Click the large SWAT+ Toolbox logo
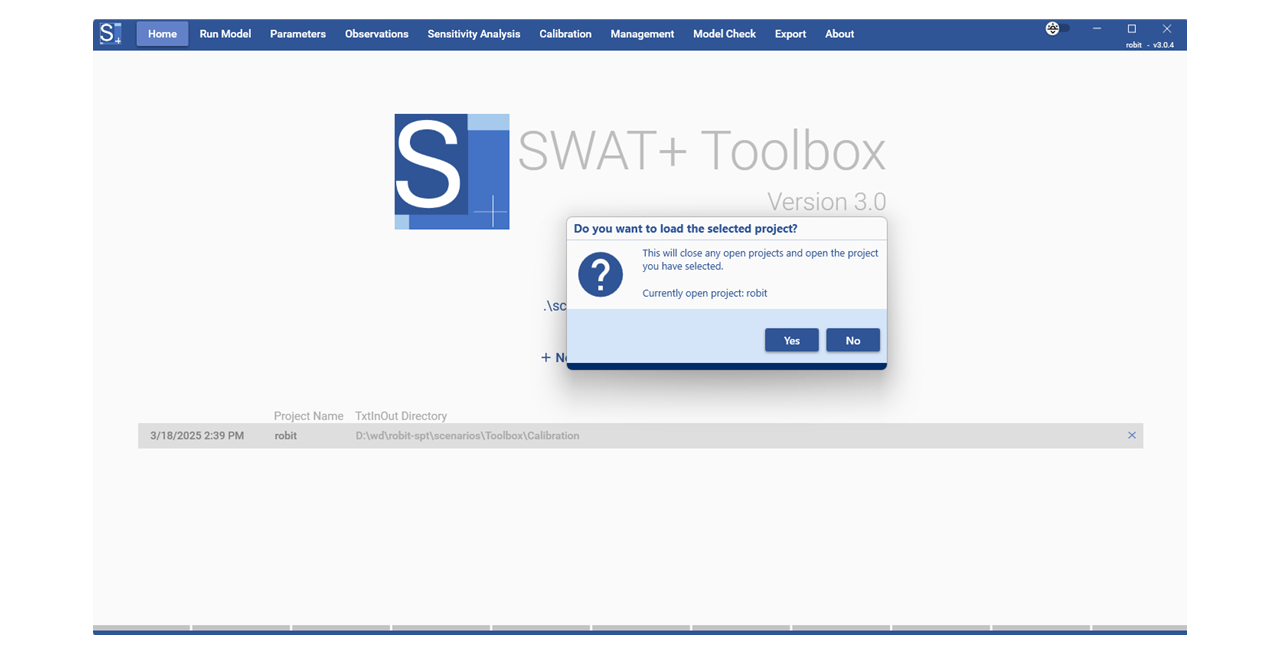This screenshot has height=653, width=1280. pyautogui.click(x=452, y=172)
